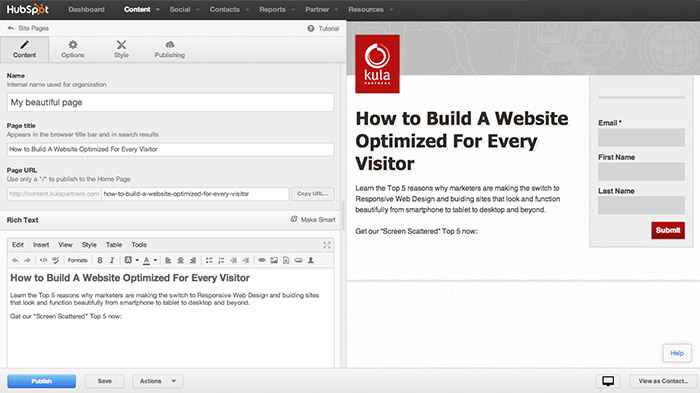
Task: Open the editor Insert menu
Action: coord(41,245)
